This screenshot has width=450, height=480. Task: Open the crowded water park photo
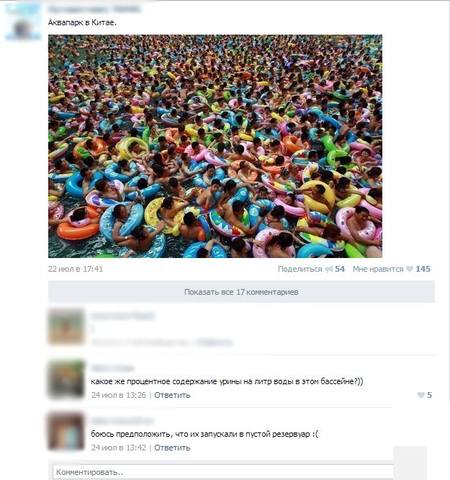(215, 146)
